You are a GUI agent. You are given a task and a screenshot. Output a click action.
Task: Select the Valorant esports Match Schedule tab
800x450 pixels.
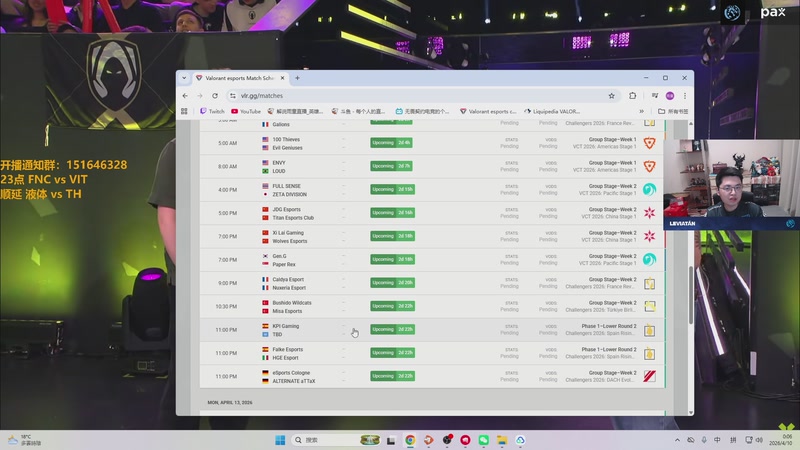(x=239, y=78)
